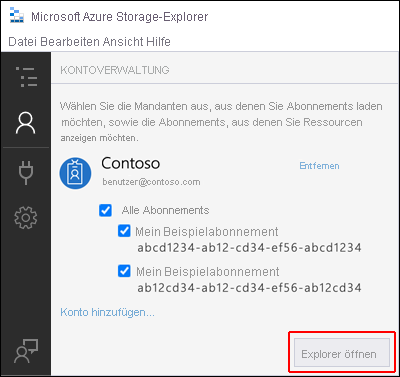Select the account management person icon
Screen dimensions: 400x377
[x=25, y=123]
